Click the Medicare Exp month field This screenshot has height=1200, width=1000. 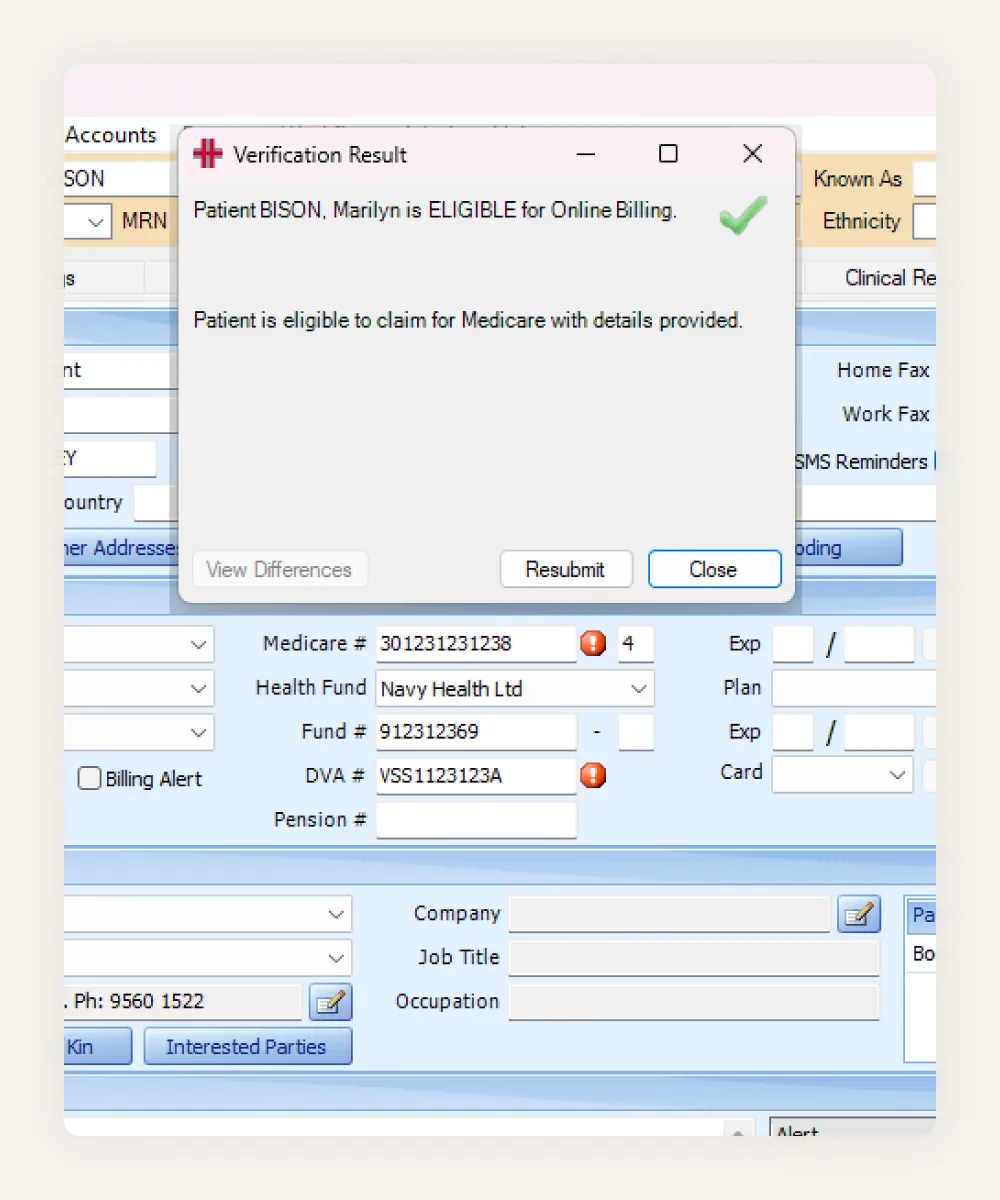pyautogui.click(x=793, y=644)
